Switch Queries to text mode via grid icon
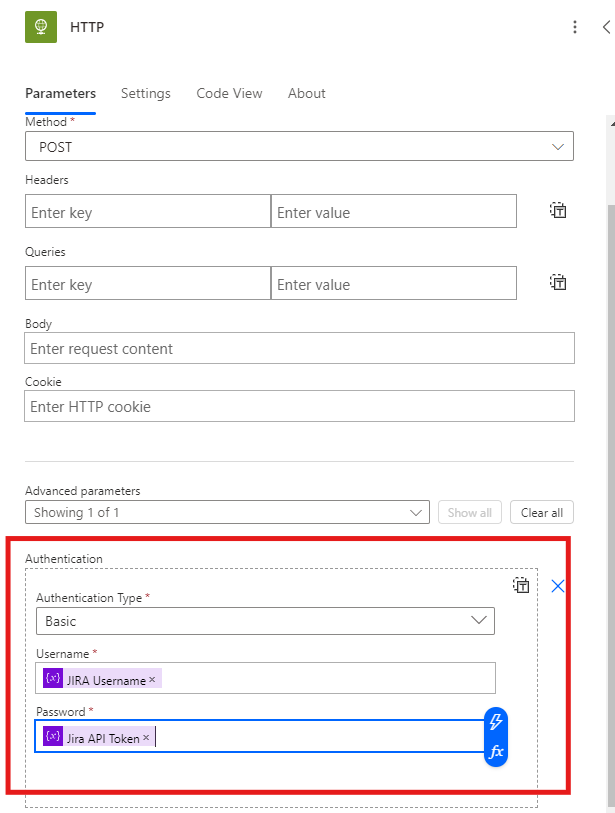 (x=558, y=282)
